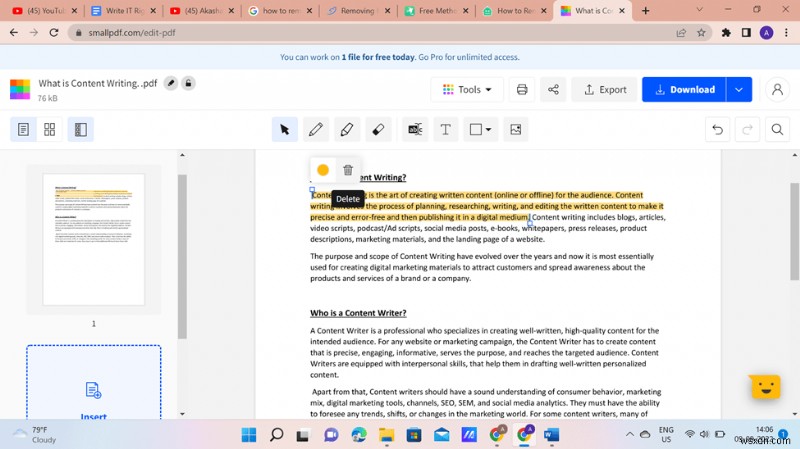Open the shape tool dropdown
Viewport: 800px width, 449px height.
[481, 130]
